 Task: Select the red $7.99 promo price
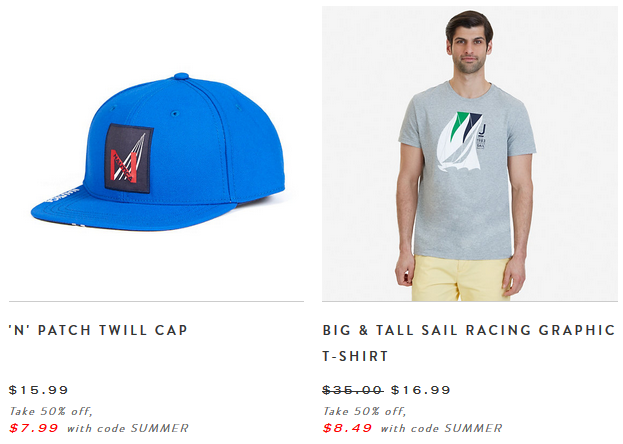click(x=34, y=428)
